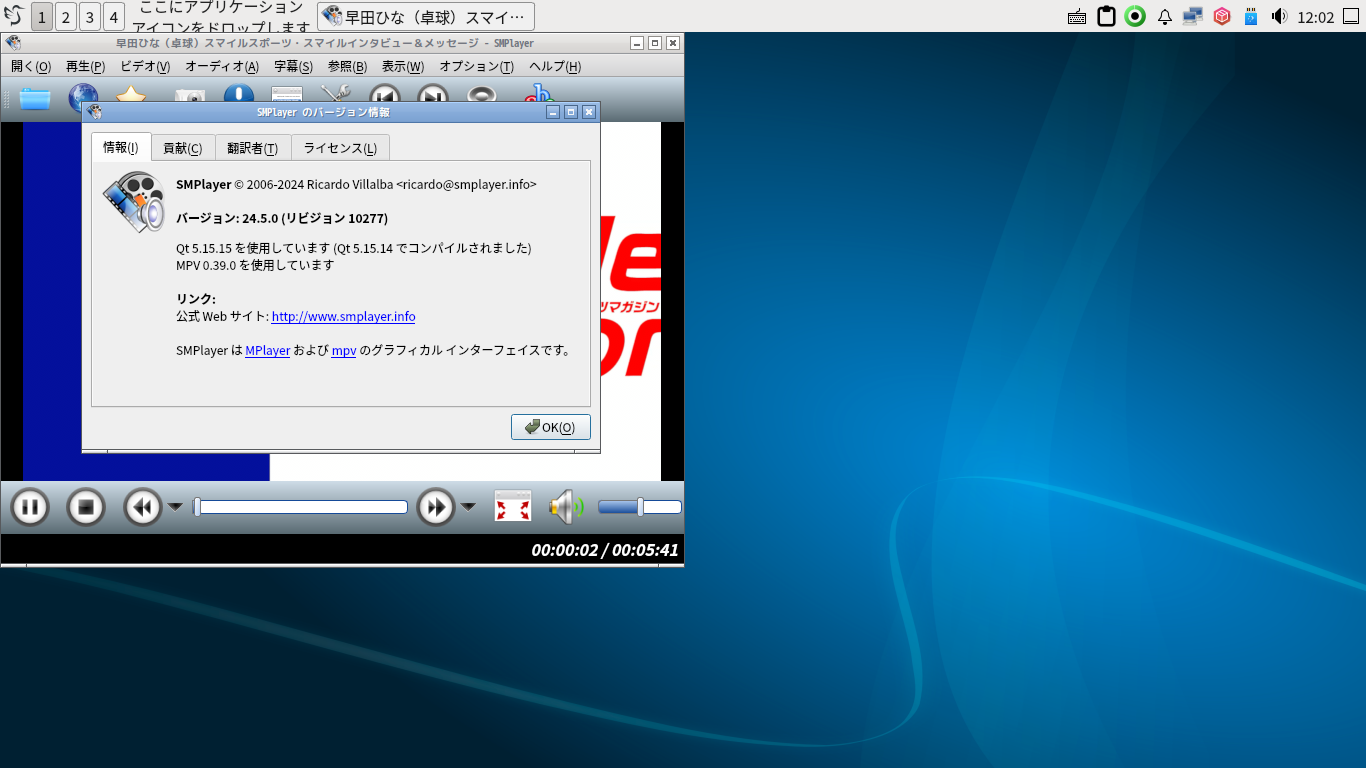Switch to the 貢献(C) tab
Screen dimensions: 1366x768
183,148
